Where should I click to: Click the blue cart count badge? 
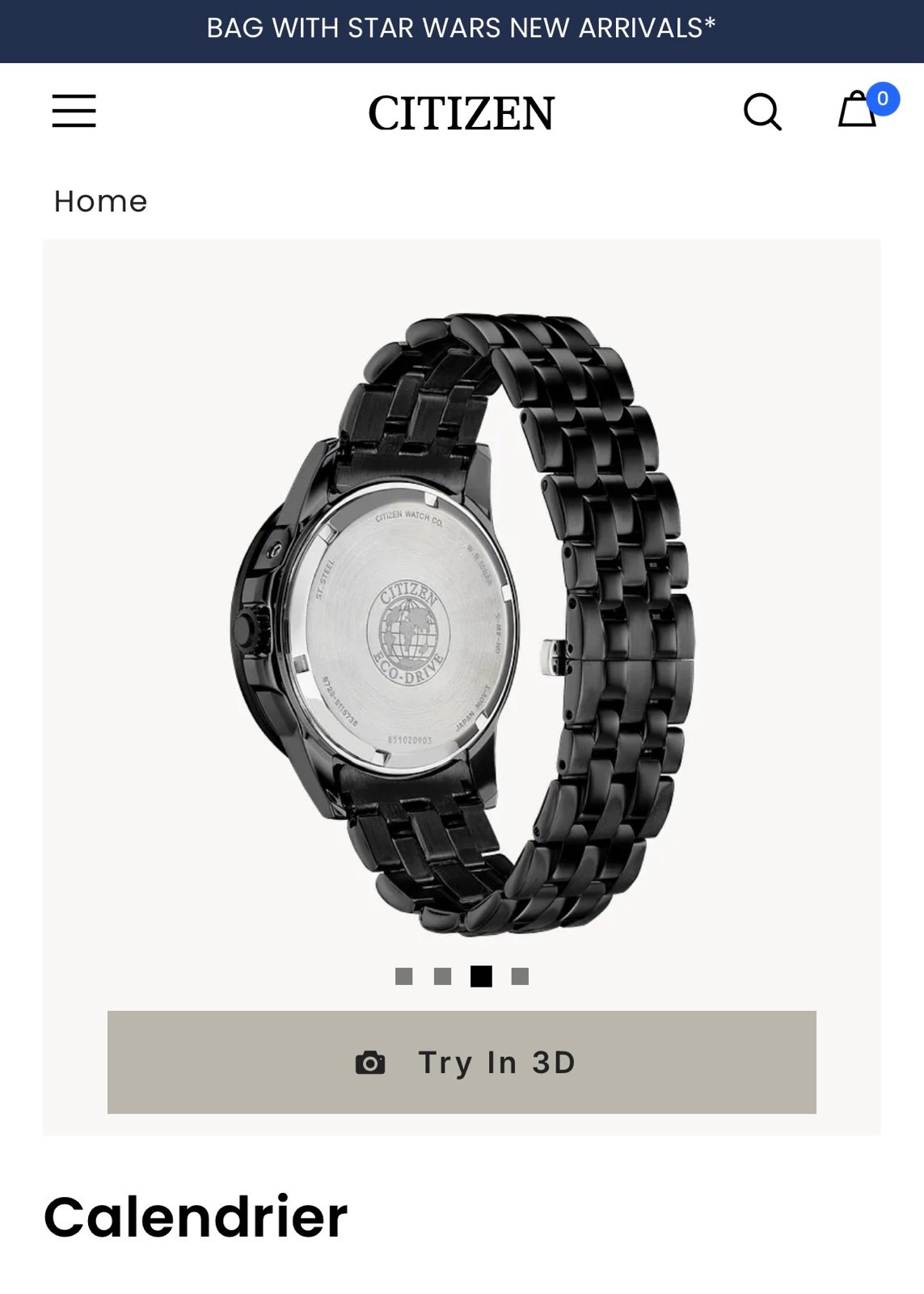tap(883, 99)
